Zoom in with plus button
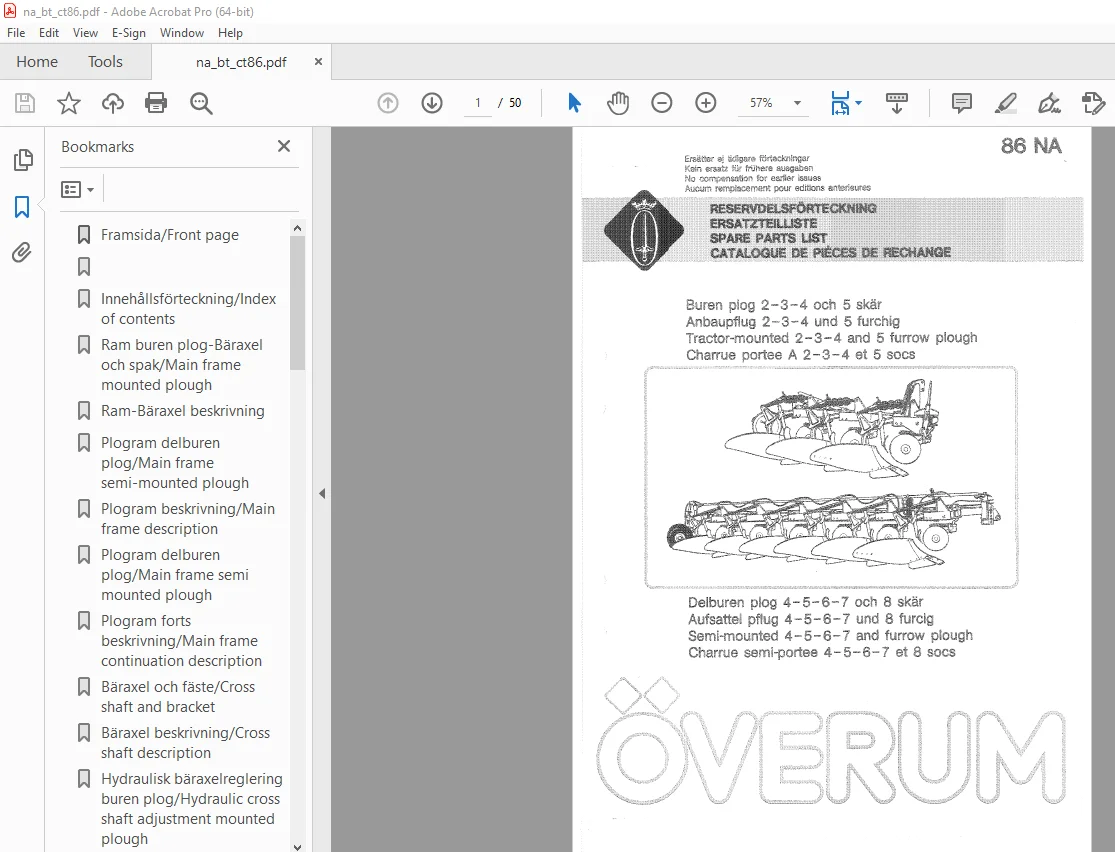1115x852 pixels. coord(705,103)
